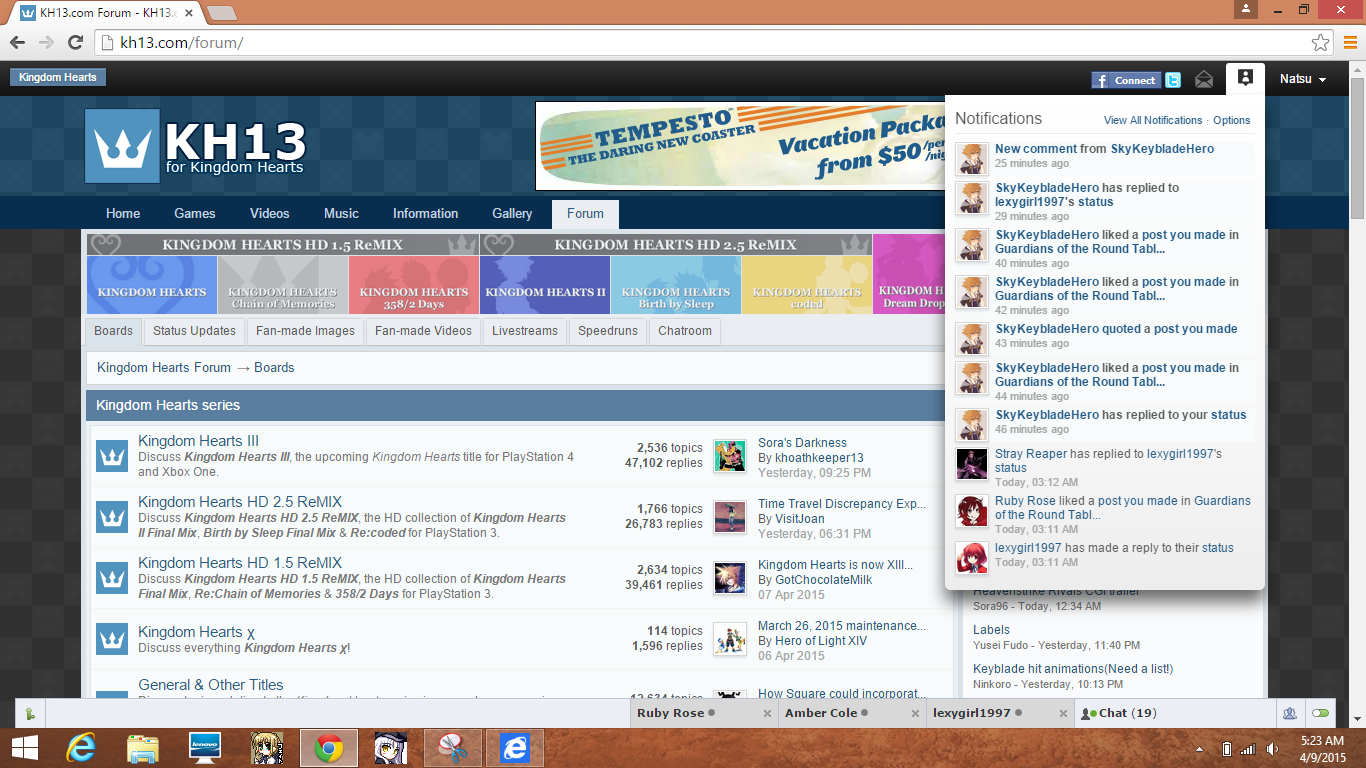Click the Kingdom Hearts χ forum crown icon

112,639
